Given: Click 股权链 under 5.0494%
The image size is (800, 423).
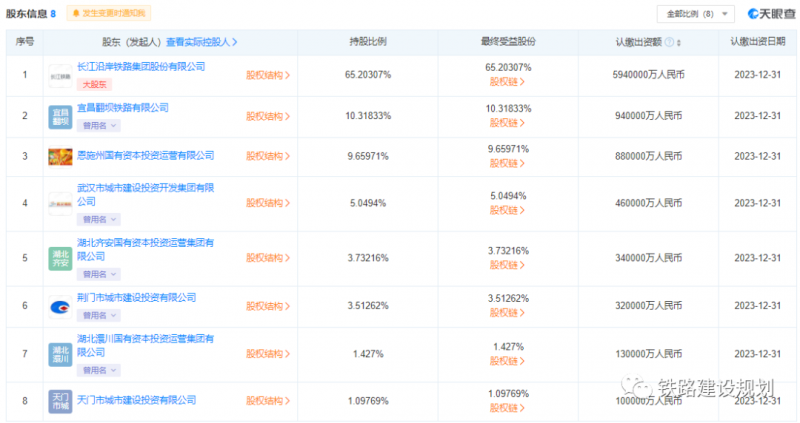Looking at the screenshot, I should click(507, 210).
